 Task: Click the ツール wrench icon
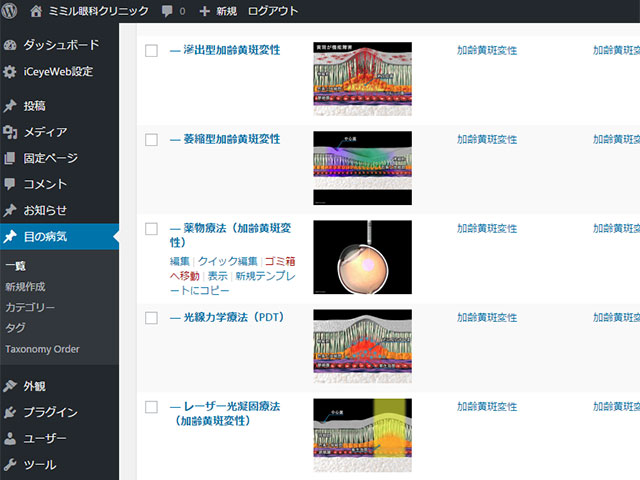[10, 464]
